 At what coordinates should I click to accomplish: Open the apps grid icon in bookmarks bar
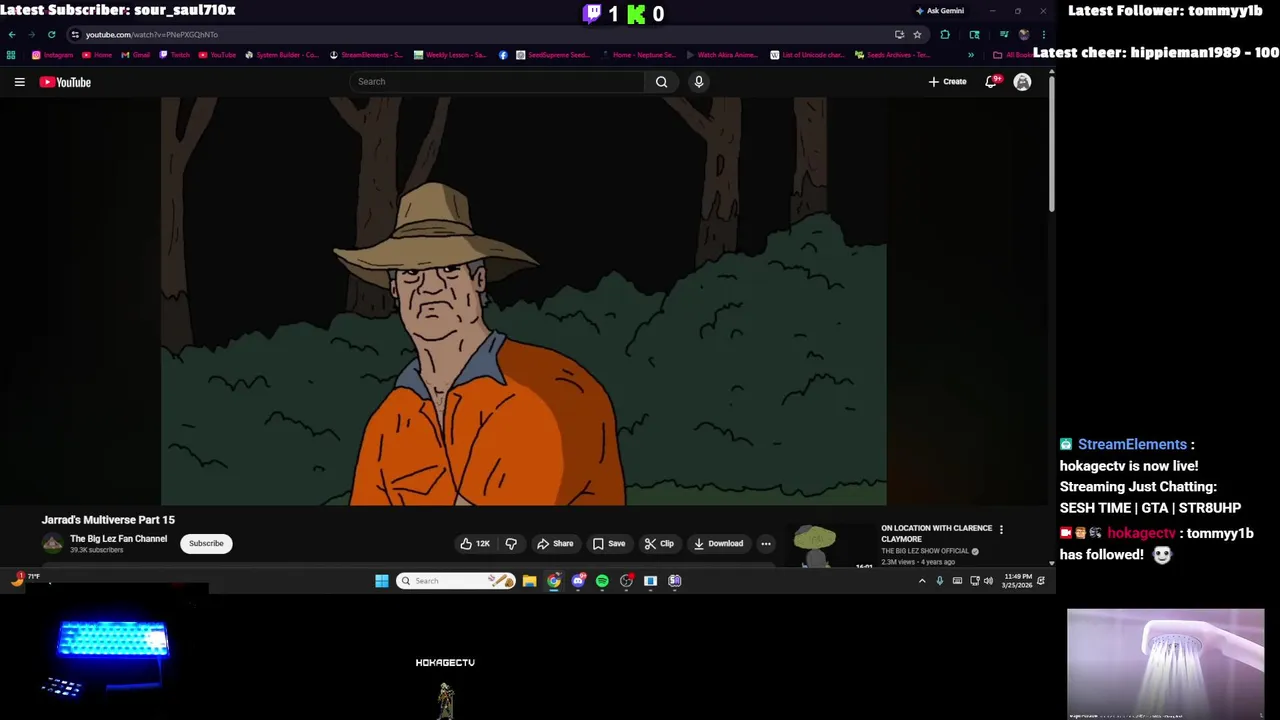[x=11, y=55]
